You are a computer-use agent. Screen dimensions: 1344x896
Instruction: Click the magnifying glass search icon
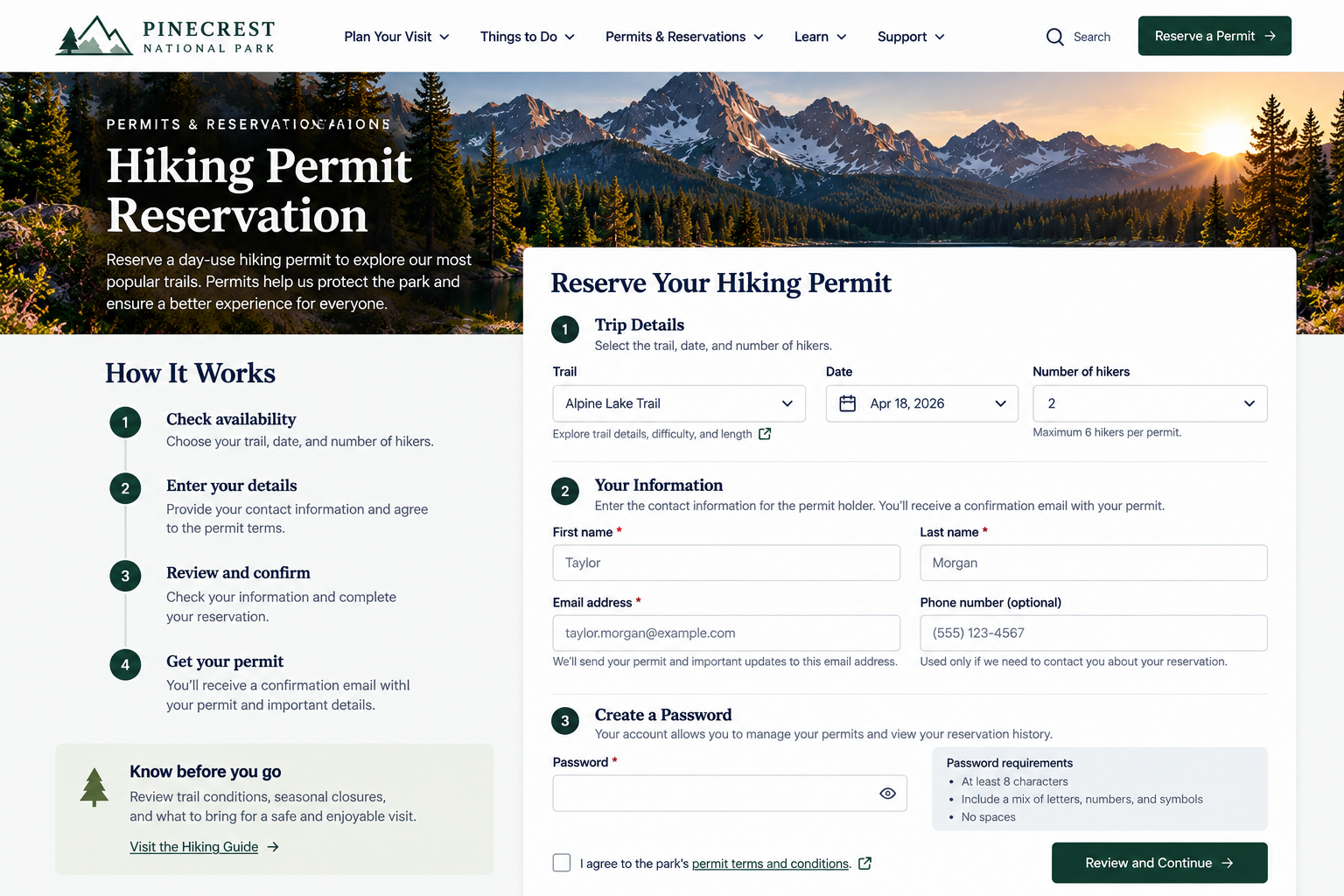tap(1055, 37)
